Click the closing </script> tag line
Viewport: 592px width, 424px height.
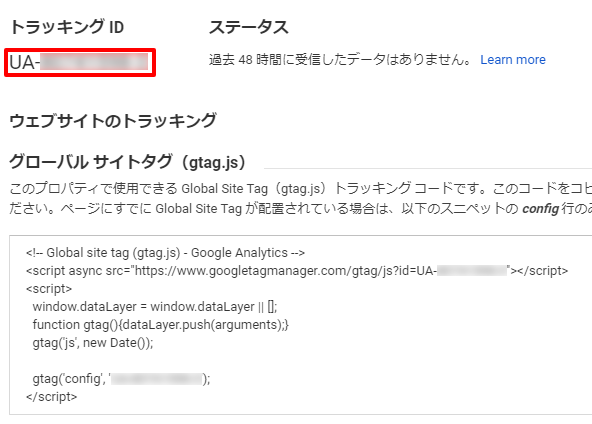pyautogui.click(x=52, y=397)
